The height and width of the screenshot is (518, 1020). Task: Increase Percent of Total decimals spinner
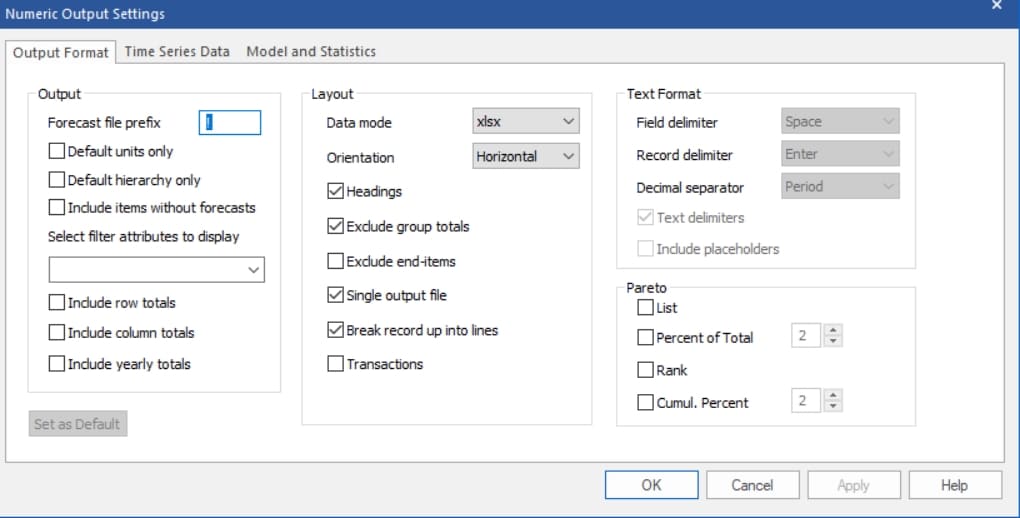834,332
